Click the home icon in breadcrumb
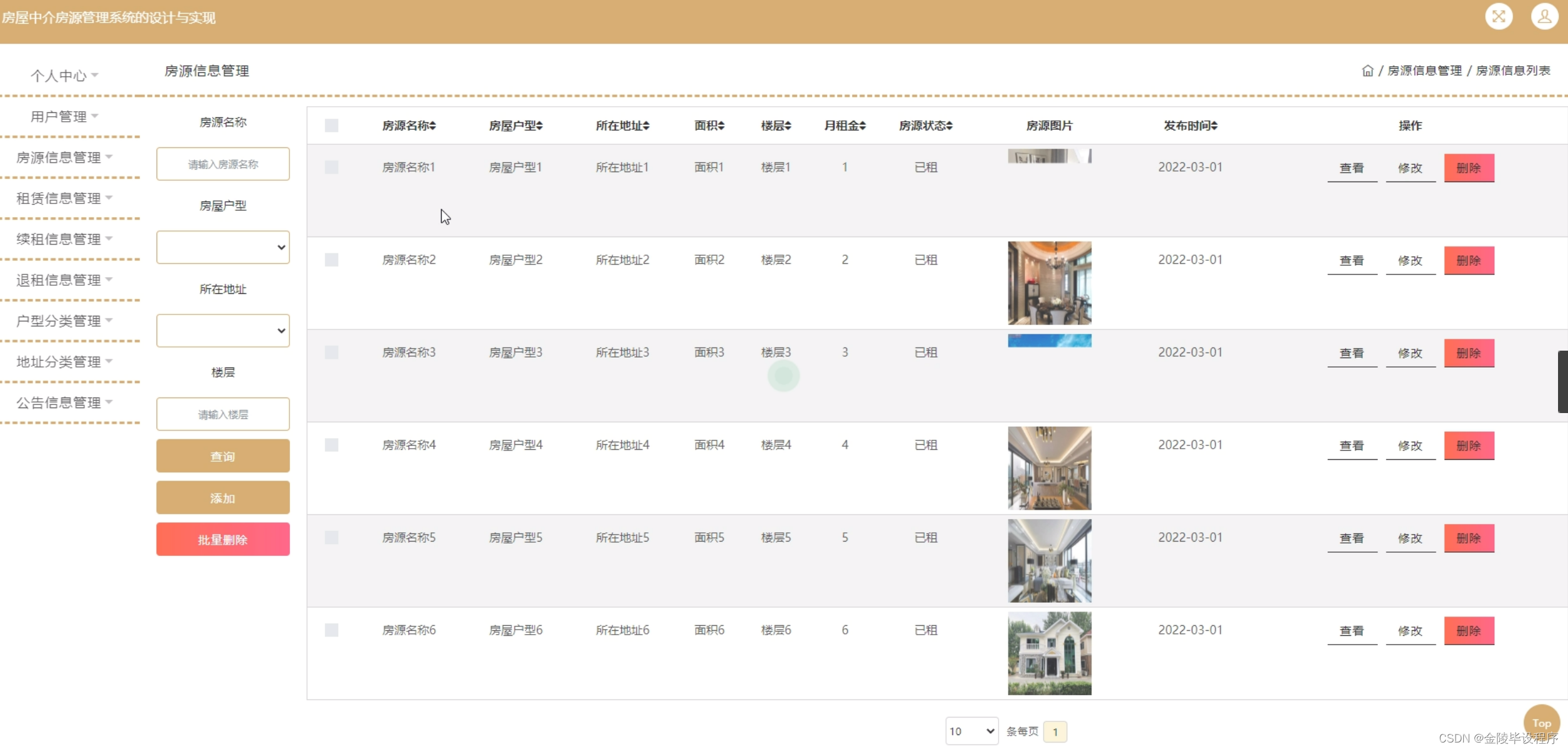Viewport: 1568px width, 750px height. [x=1367, y=71]
